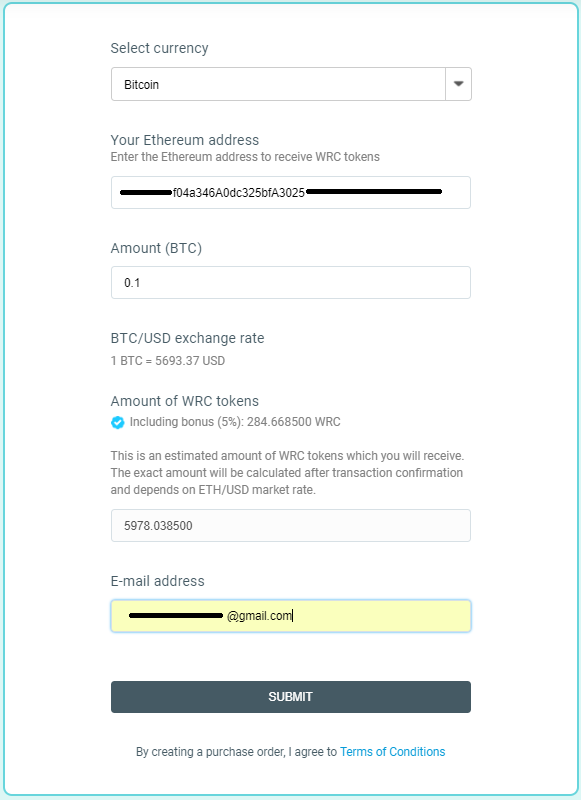This screenshot has width=581, height=800.
Task: Click the WRC tokens amount field 5978.038500
Action: [291, 526]
